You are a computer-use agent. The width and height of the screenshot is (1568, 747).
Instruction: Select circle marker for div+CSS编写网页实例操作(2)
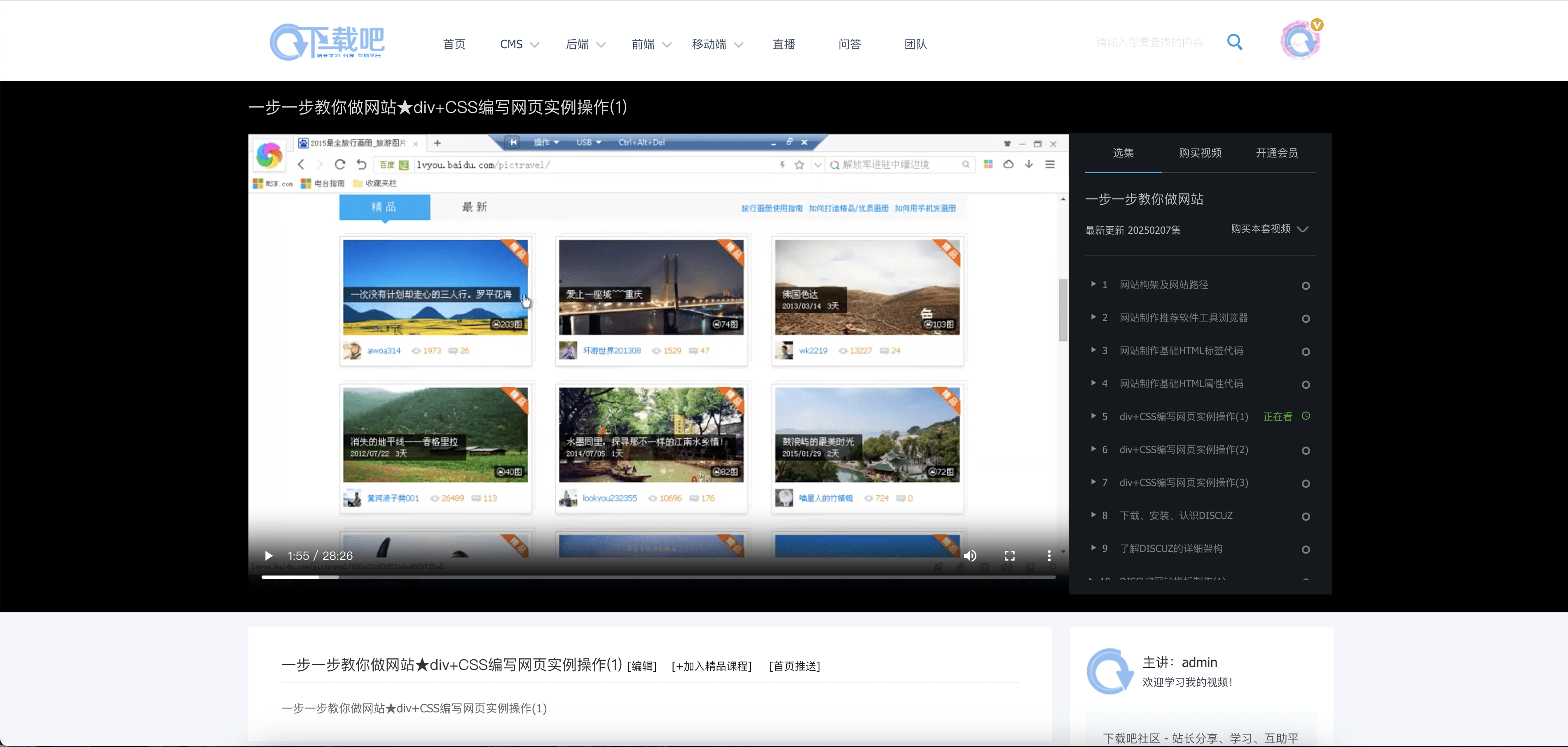point(1306,451)
